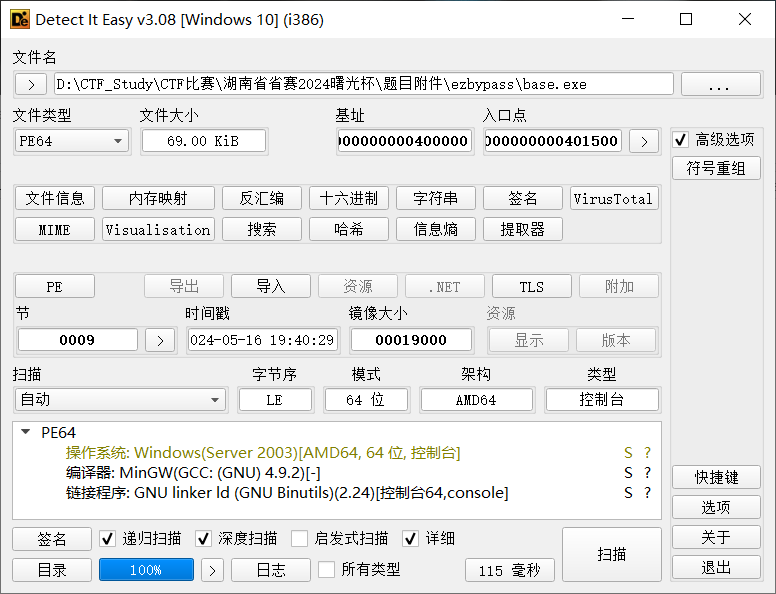Open the 反汇编 disassembler

(x=262, y=198)
